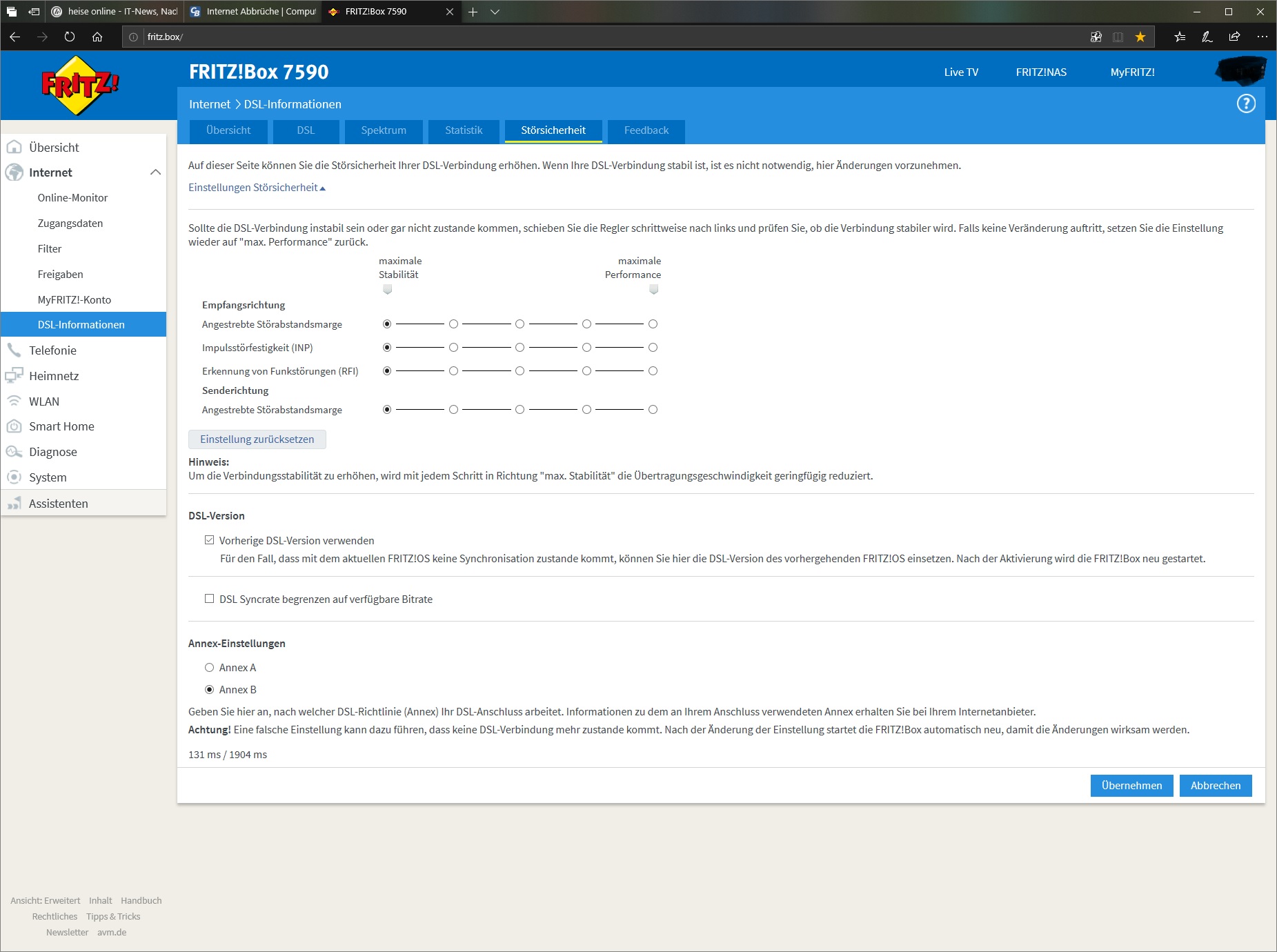Click the share page icon
The width and height of the screenshot is (1277, 952).
tap(1235, 37)
